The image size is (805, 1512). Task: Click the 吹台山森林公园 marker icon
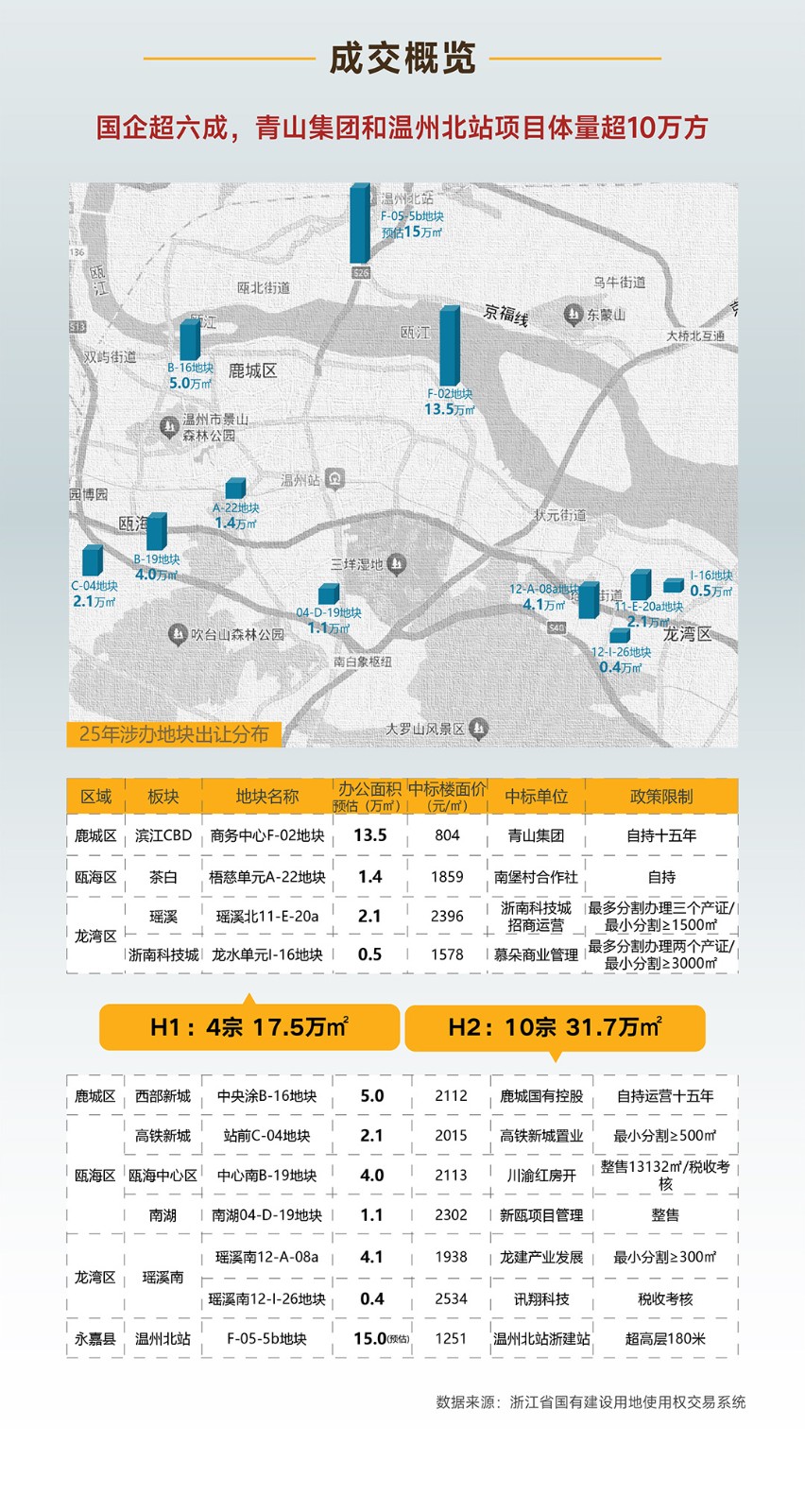[x=177, y=634]
